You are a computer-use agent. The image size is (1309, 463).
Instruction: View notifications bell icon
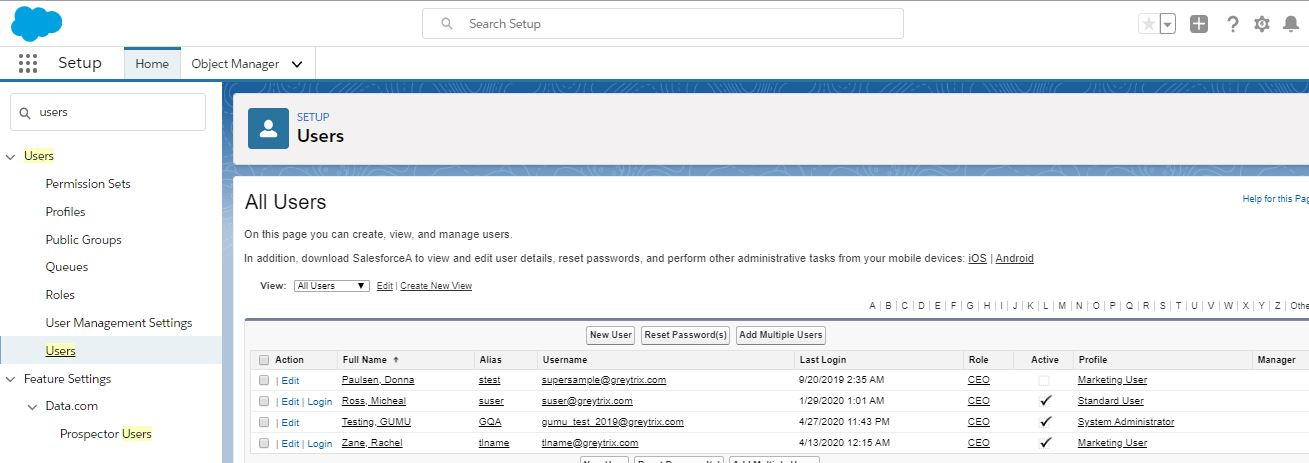pyautogui.click(x=1291, y=24)
